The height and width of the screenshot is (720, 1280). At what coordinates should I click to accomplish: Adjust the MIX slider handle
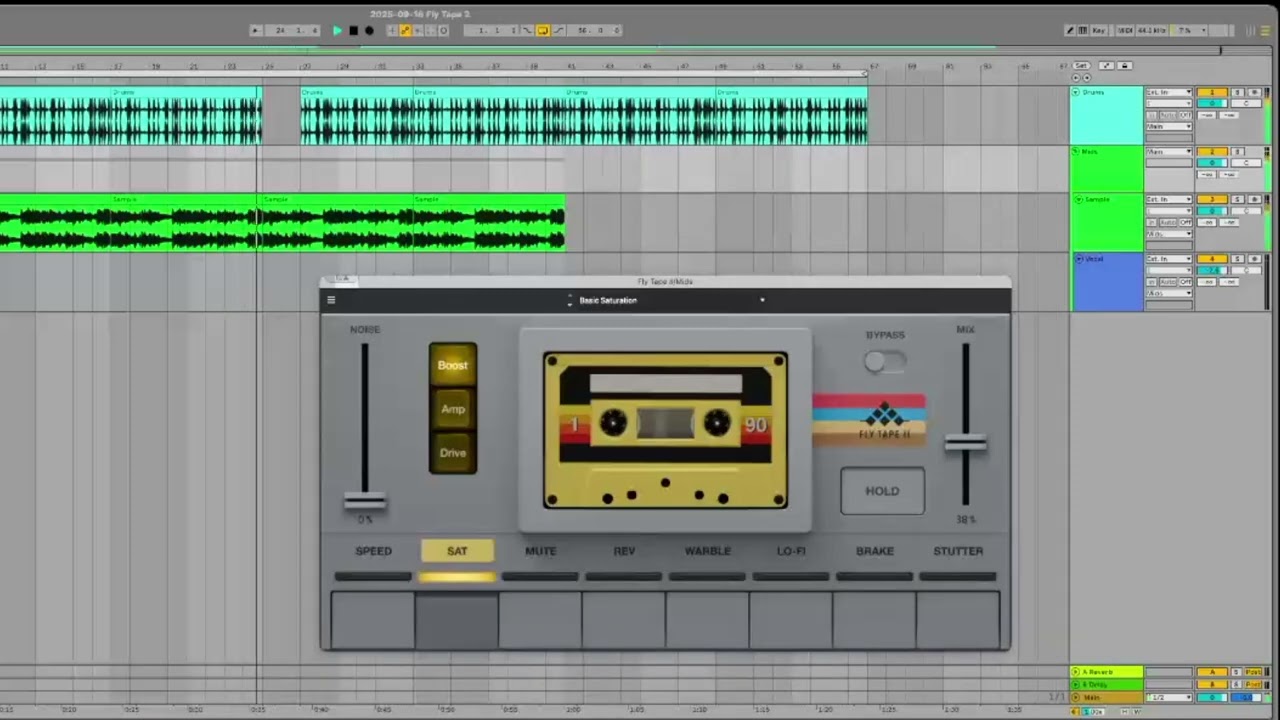coord(966,444)
